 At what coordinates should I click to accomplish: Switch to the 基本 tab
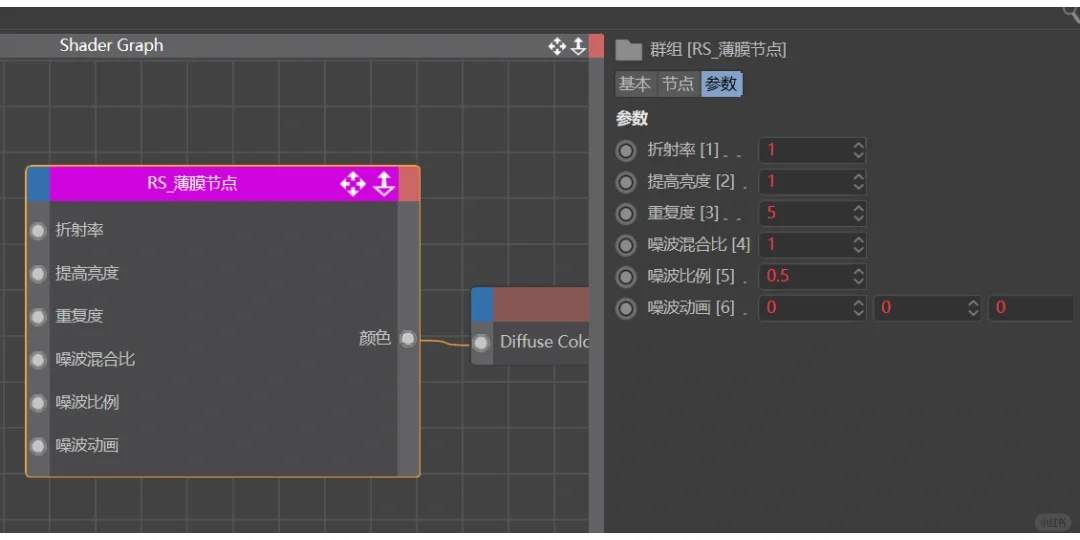[635, 84]
